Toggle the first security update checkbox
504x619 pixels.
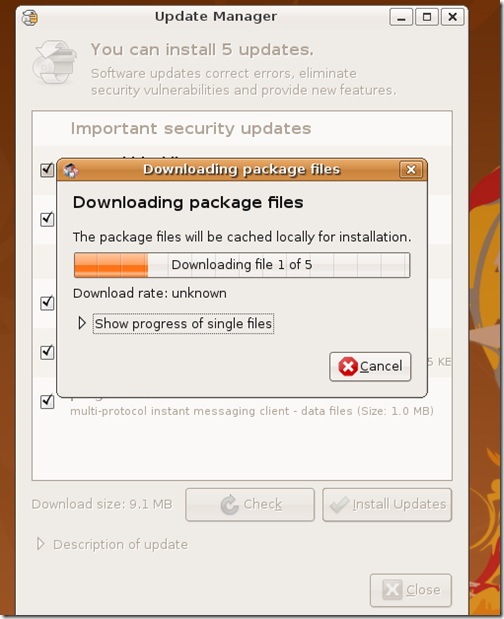(x=47, y=170)
